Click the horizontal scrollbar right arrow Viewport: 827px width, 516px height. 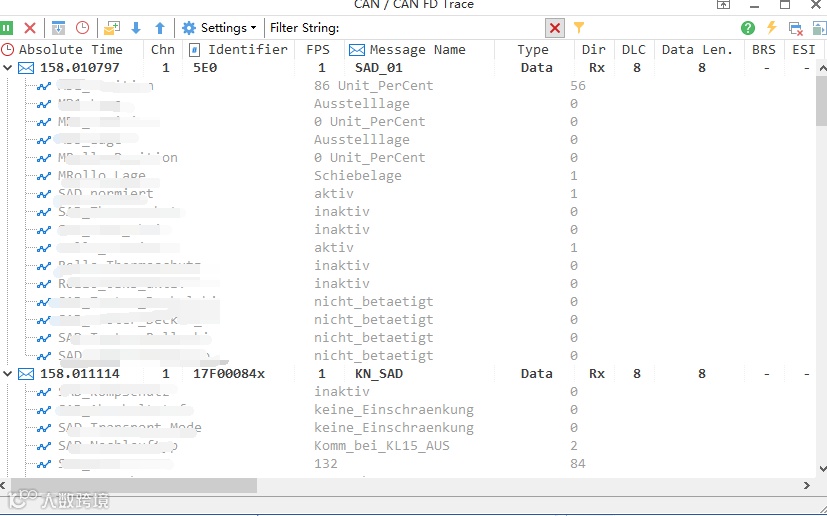click(807, 485)
